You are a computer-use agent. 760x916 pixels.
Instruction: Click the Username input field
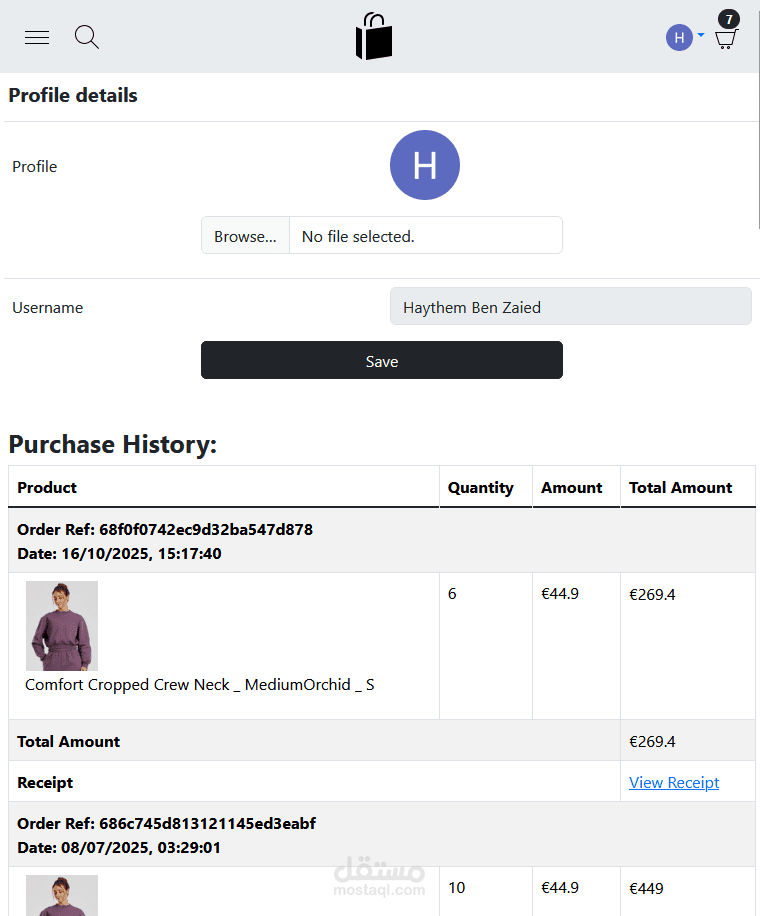point(570,307)
